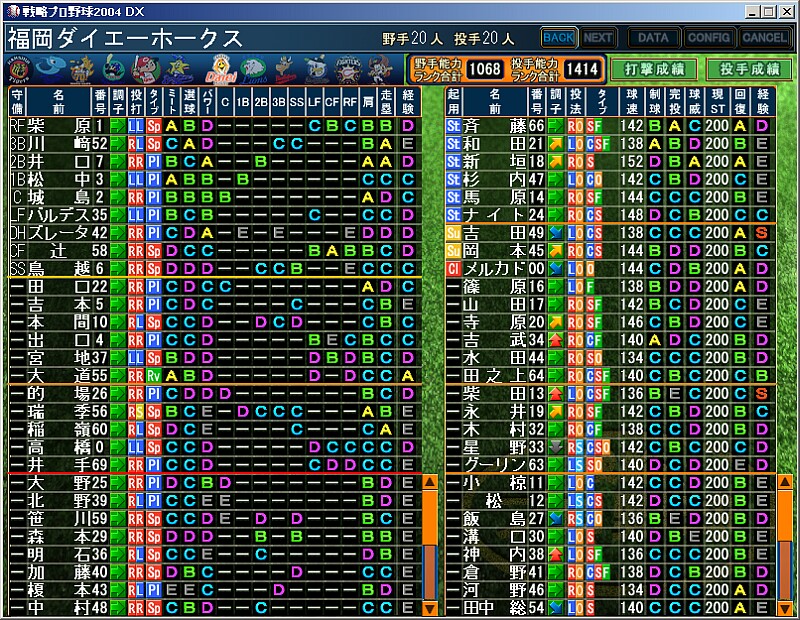Image resolution: width=800 pixels, height=620 pixels.
Task: Click the CANCEL button
Action: click(x=764, y=38)
